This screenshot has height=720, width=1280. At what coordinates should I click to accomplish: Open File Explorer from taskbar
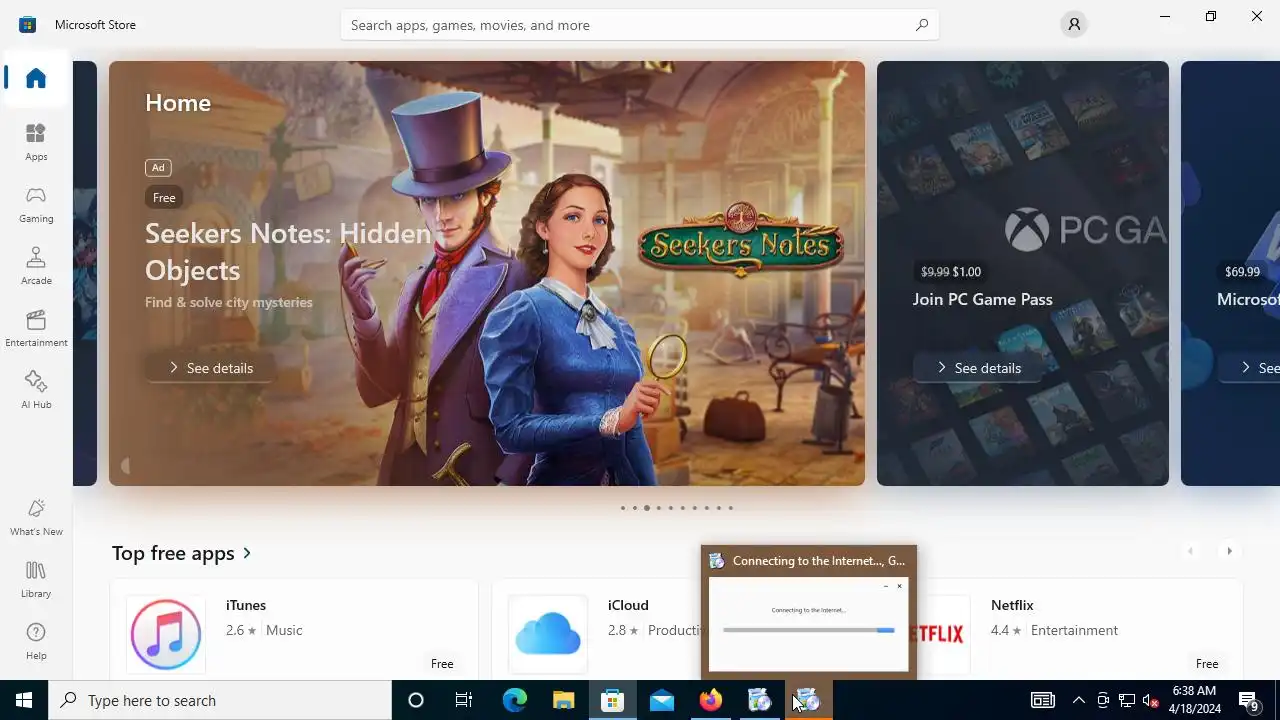(x=563, y=700)
